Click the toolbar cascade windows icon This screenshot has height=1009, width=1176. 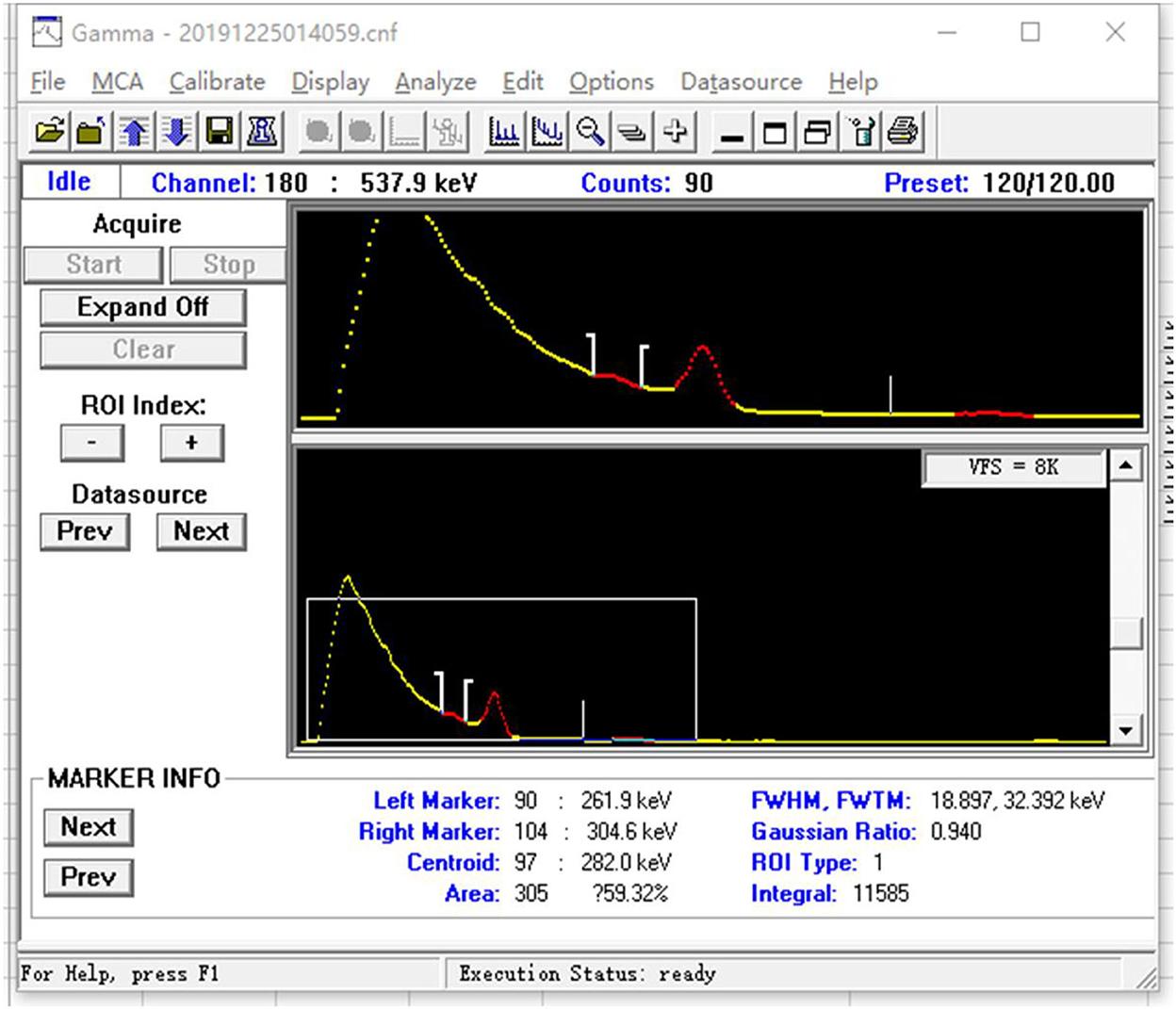pos(817,132)
